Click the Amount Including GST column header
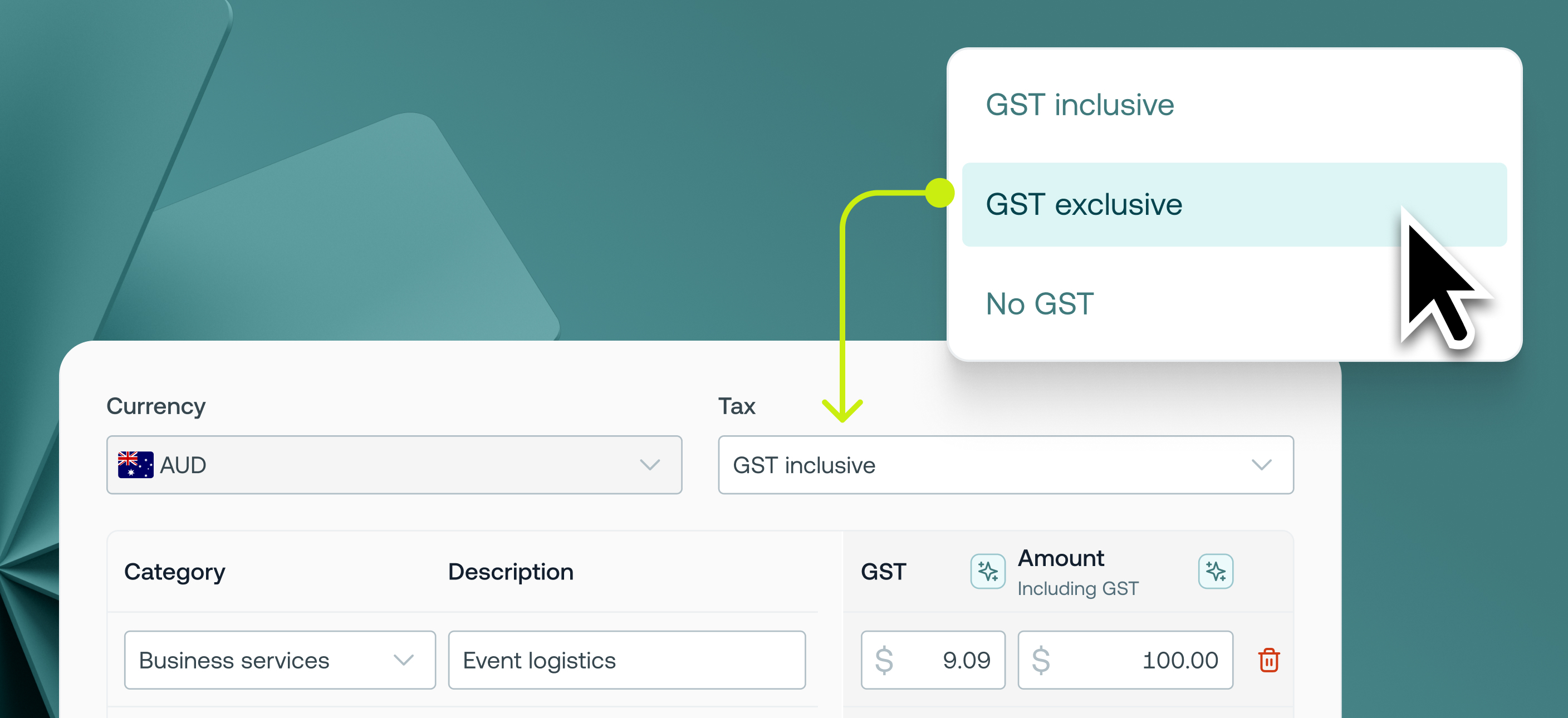 pos(1077,572)
